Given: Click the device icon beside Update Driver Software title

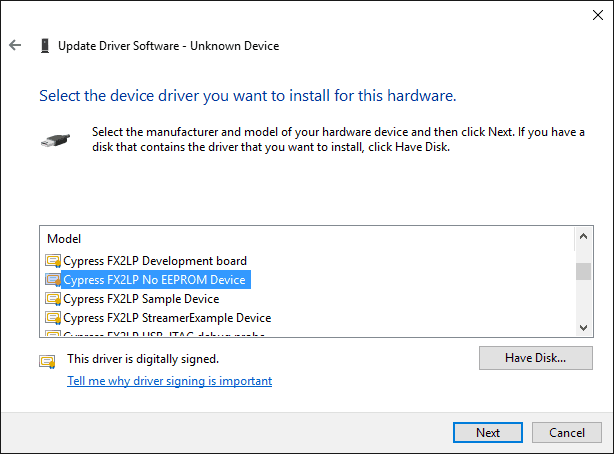Looking at the screenshot, I should pos(45,45).
